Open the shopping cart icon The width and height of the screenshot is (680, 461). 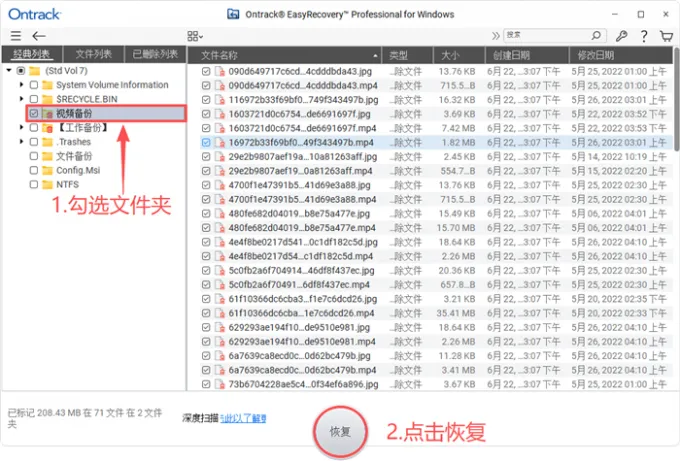[x=667, y=36]
